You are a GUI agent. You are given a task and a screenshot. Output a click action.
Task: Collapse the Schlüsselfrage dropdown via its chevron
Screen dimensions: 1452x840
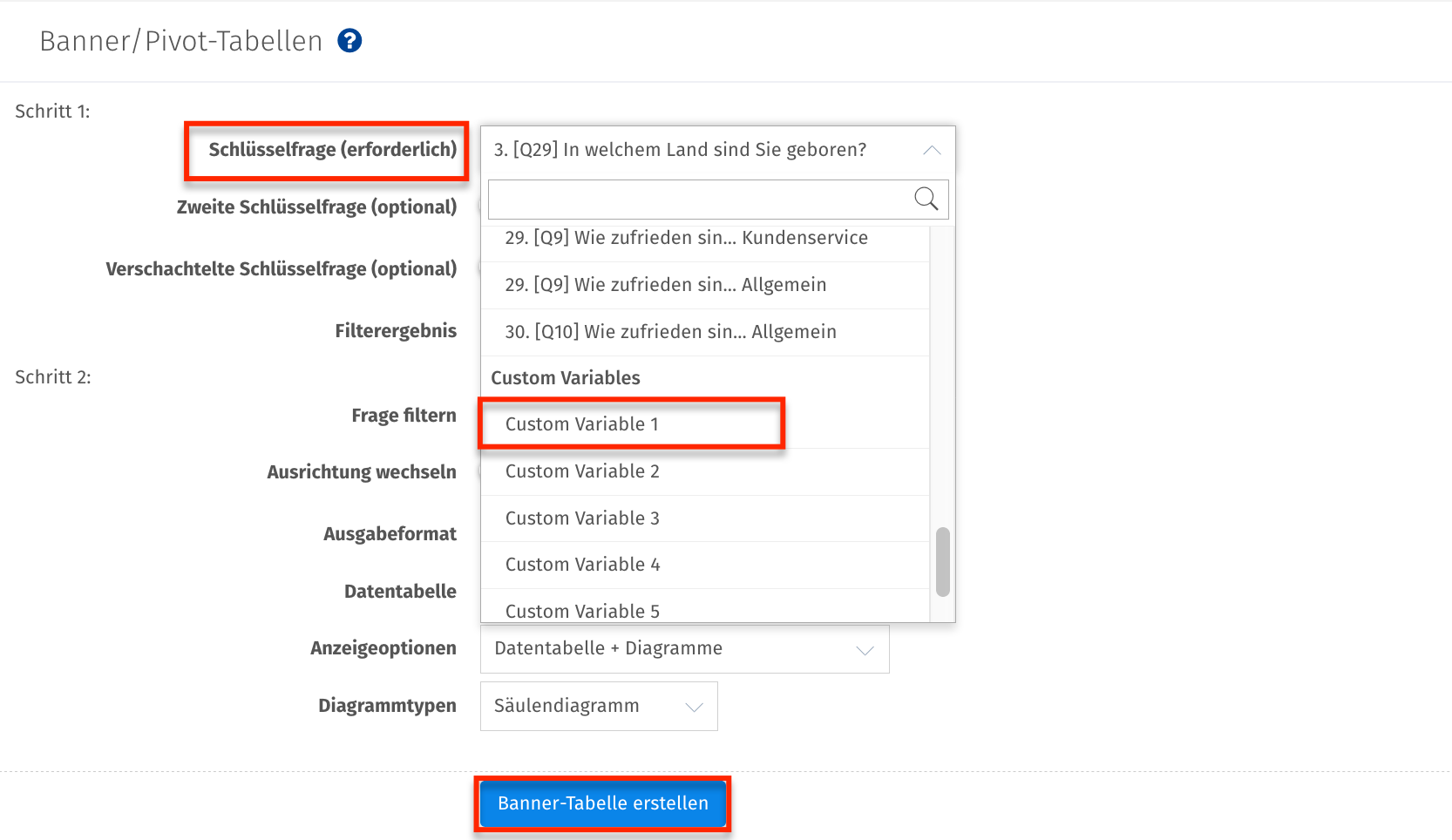[x=932, y=150]
